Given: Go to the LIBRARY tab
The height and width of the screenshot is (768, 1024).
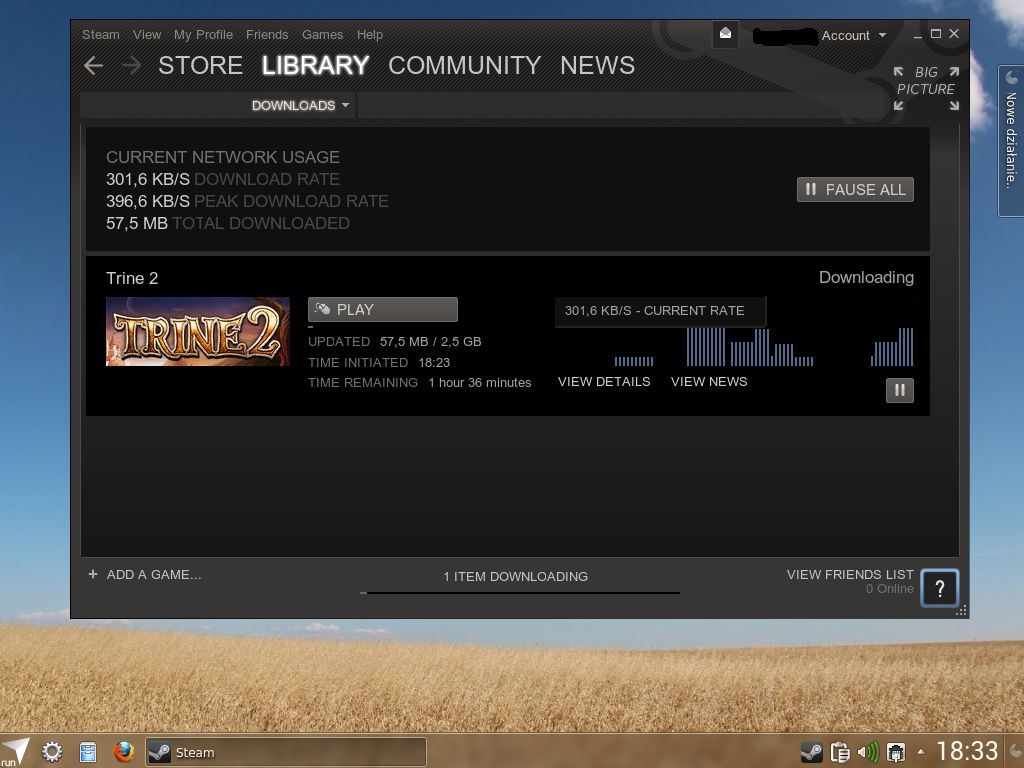Looking at the screenshot, I should (315, 65).
